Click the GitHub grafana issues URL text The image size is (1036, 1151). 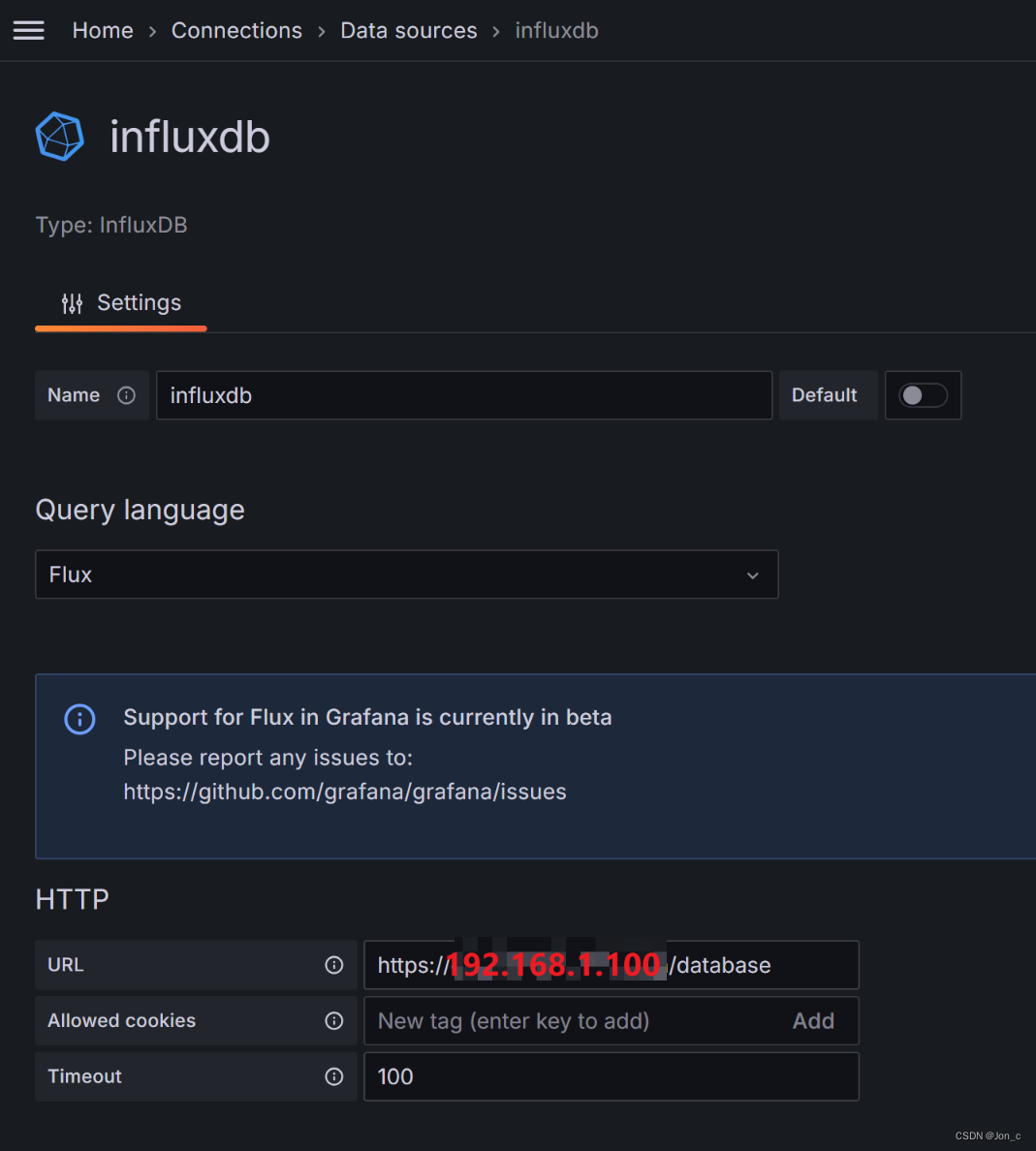345,793
